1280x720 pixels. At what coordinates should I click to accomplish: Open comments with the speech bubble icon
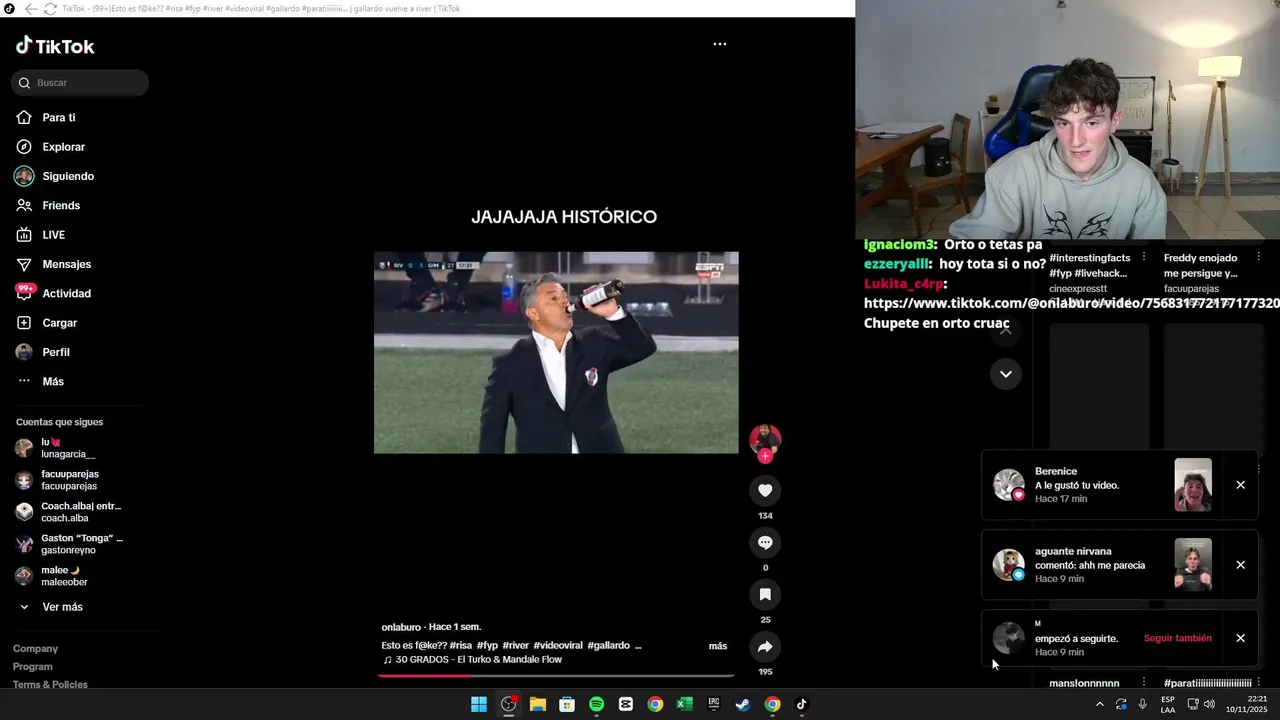[765, 542]
